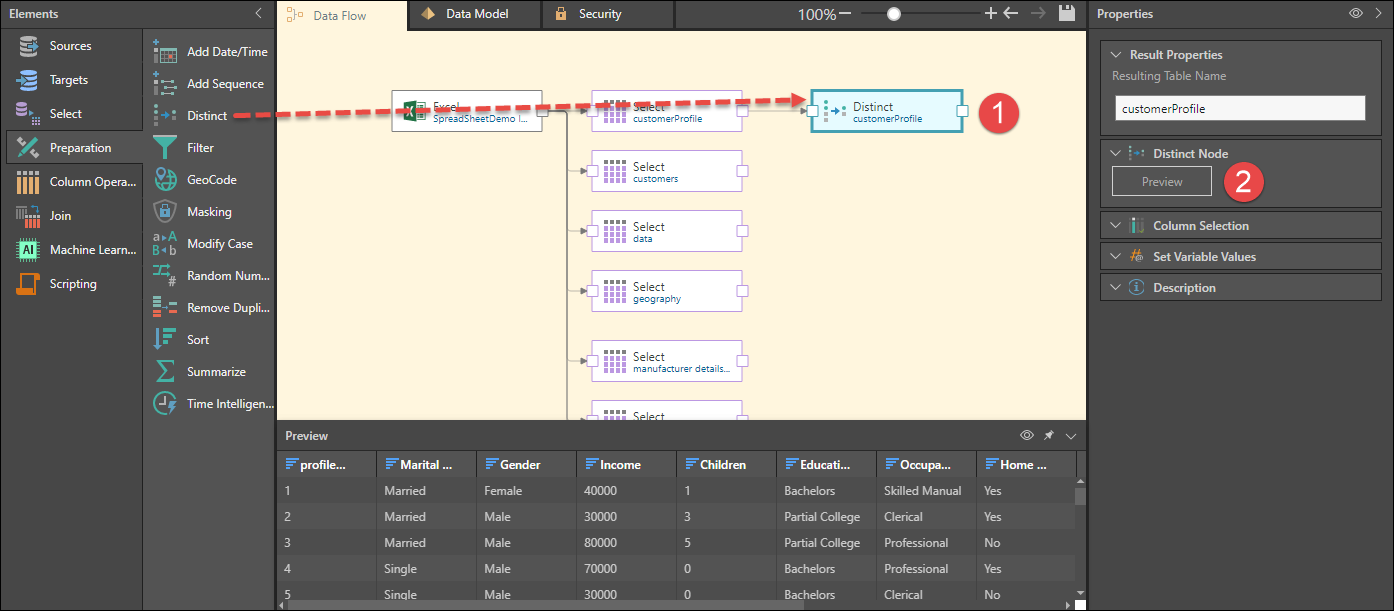The height and width of the screenshot is (611, 1394).
Task: Toggle Properties panel visibility eye icon
Action: (x=1356, y=14)
